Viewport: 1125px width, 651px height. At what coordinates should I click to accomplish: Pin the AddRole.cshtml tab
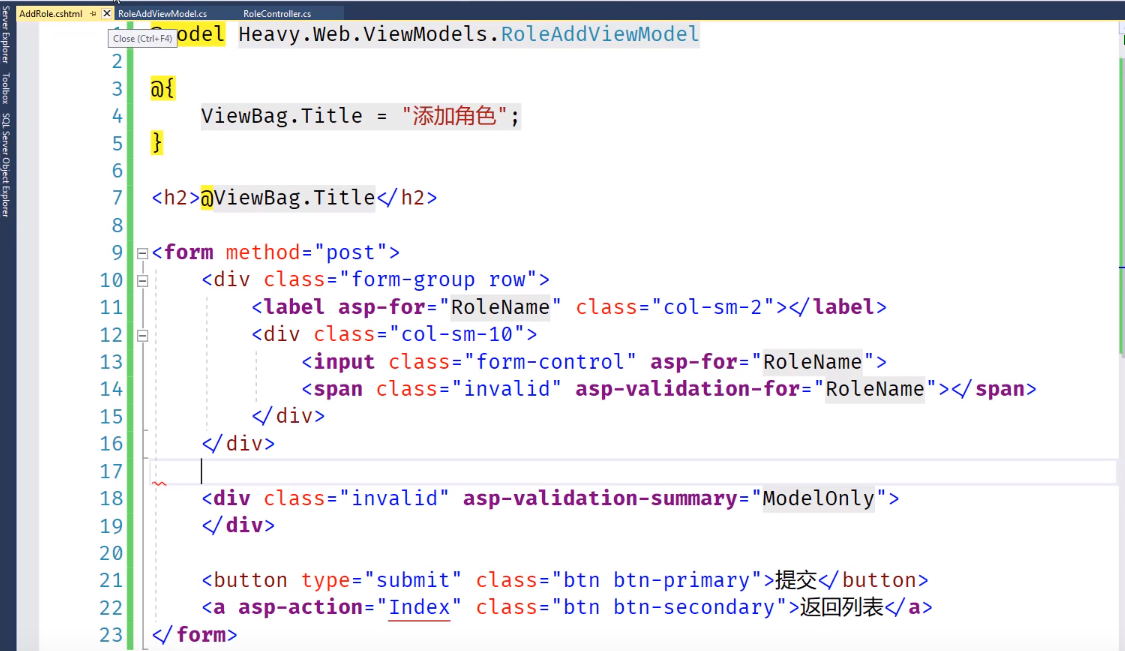[93, 14]
